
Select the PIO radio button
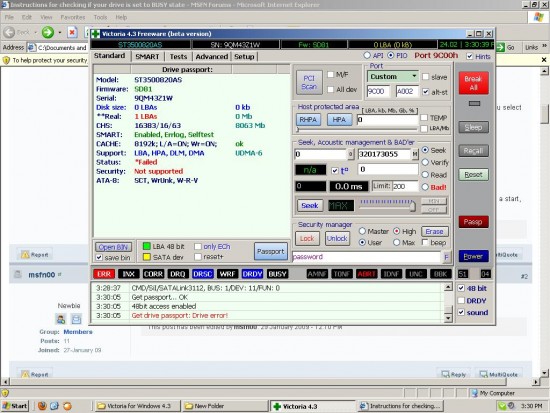[x=391, y=55]
